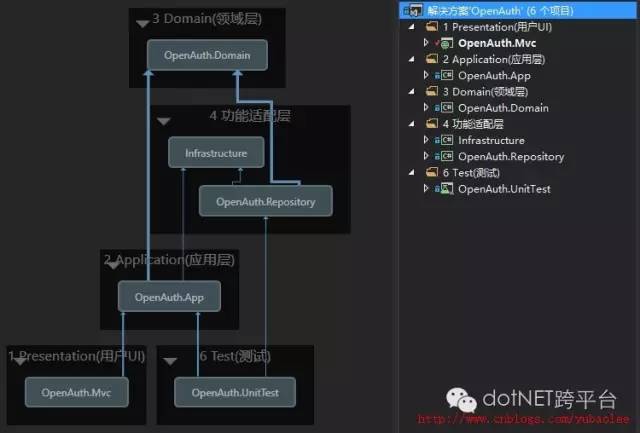Viewport: 640px width, 433px height.
Task: Select OpenAuth.Mvc in Solution Explorer
Action: coord(497,43)
